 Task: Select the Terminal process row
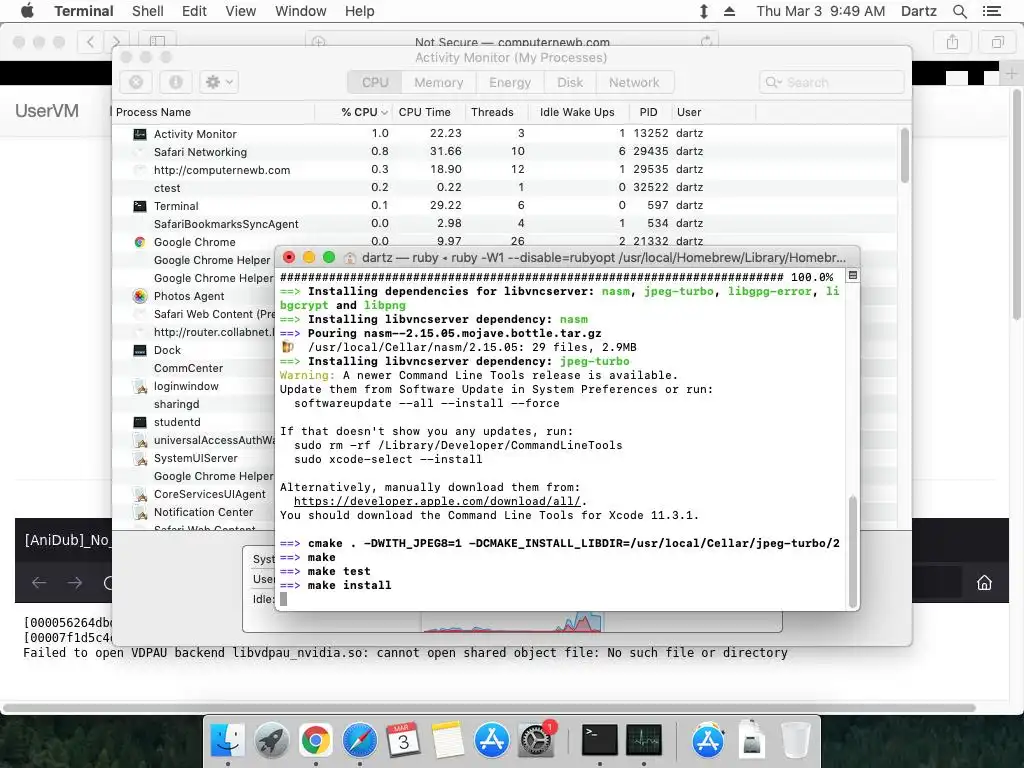pos(505,206)
